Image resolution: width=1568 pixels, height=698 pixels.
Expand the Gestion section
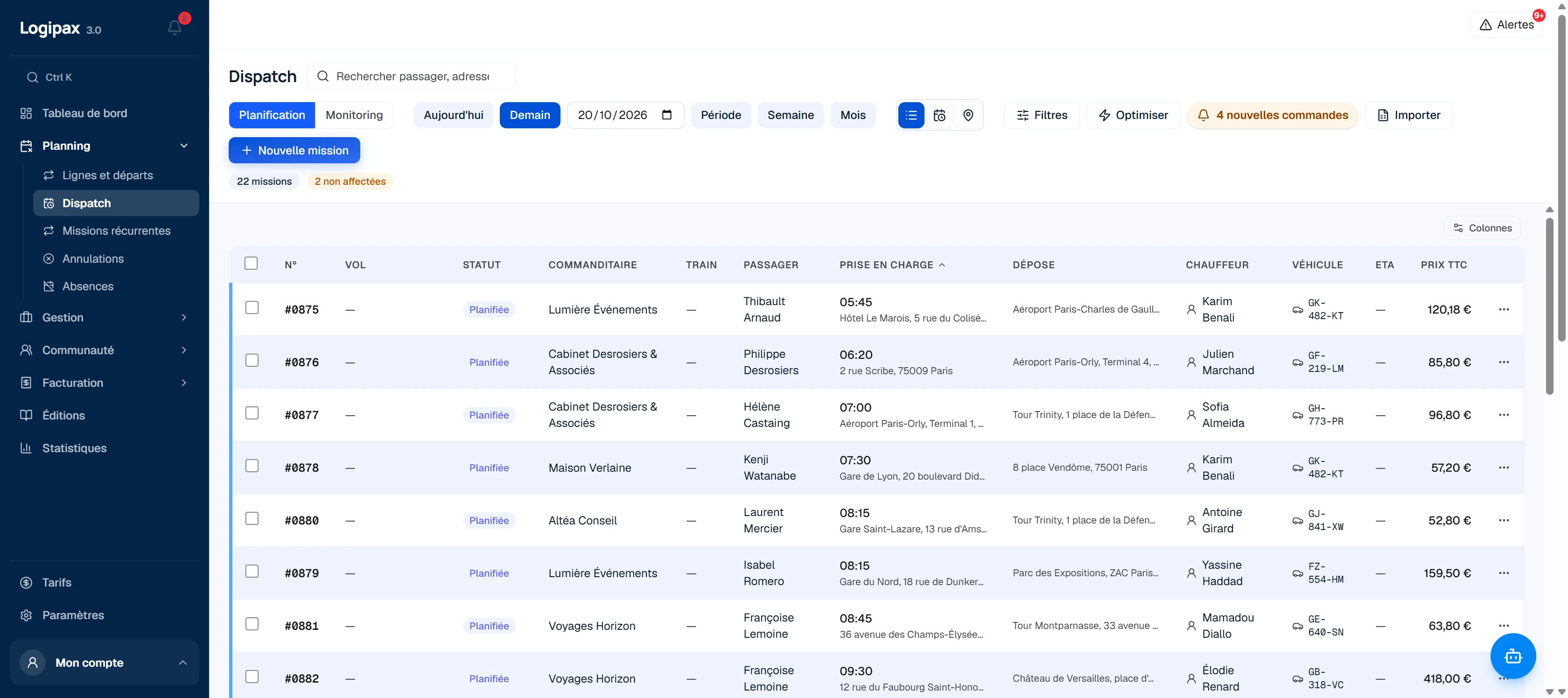[x=105, y=318]
